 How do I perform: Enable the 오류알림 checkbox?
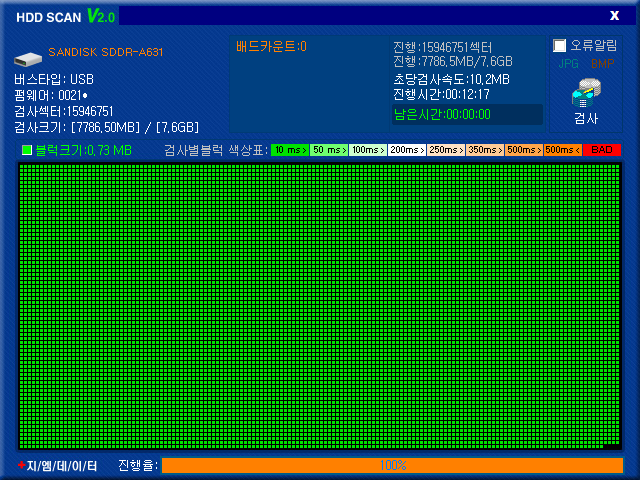559,45
